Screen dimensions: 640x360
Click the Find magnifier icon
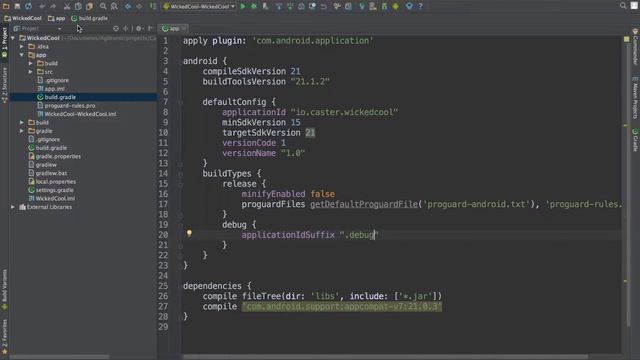[103, 6]
